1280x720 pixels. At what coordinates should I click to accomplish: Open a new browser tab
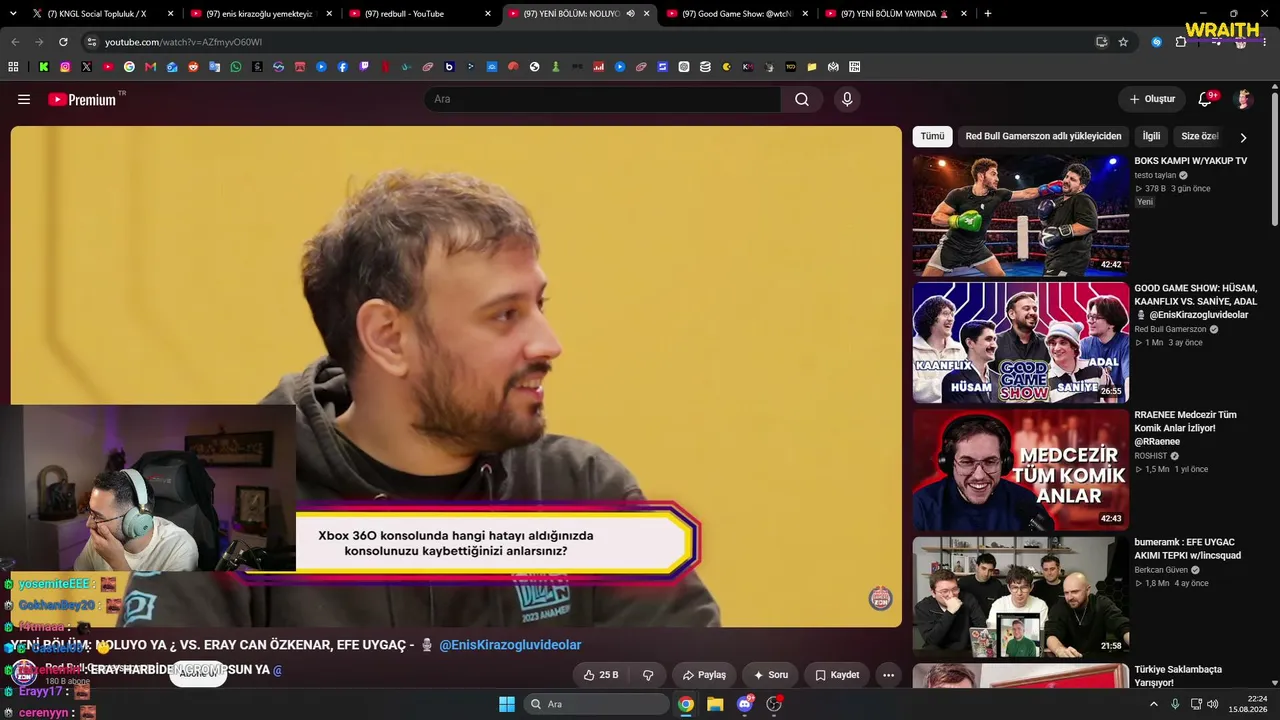[x=988, y=14]
